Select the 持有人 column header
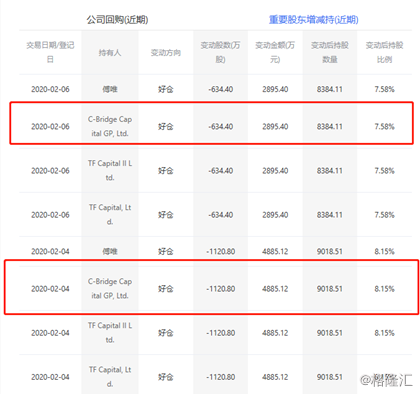This screenshot has height=394, width=420. pyautogui.click(x=110, y=52)
